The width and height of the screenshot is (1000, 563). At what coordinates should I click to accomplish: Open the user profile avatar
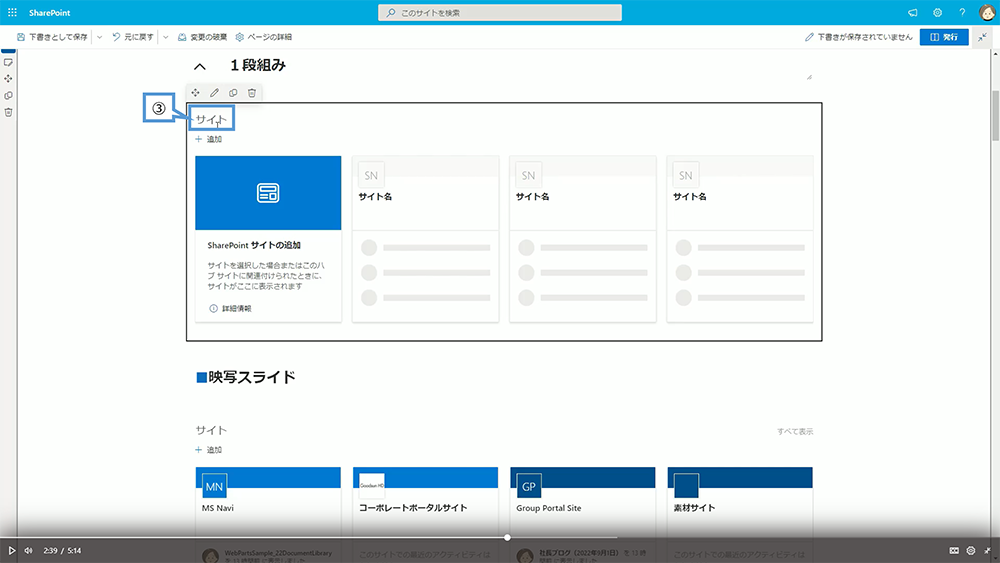coord(987,13)
